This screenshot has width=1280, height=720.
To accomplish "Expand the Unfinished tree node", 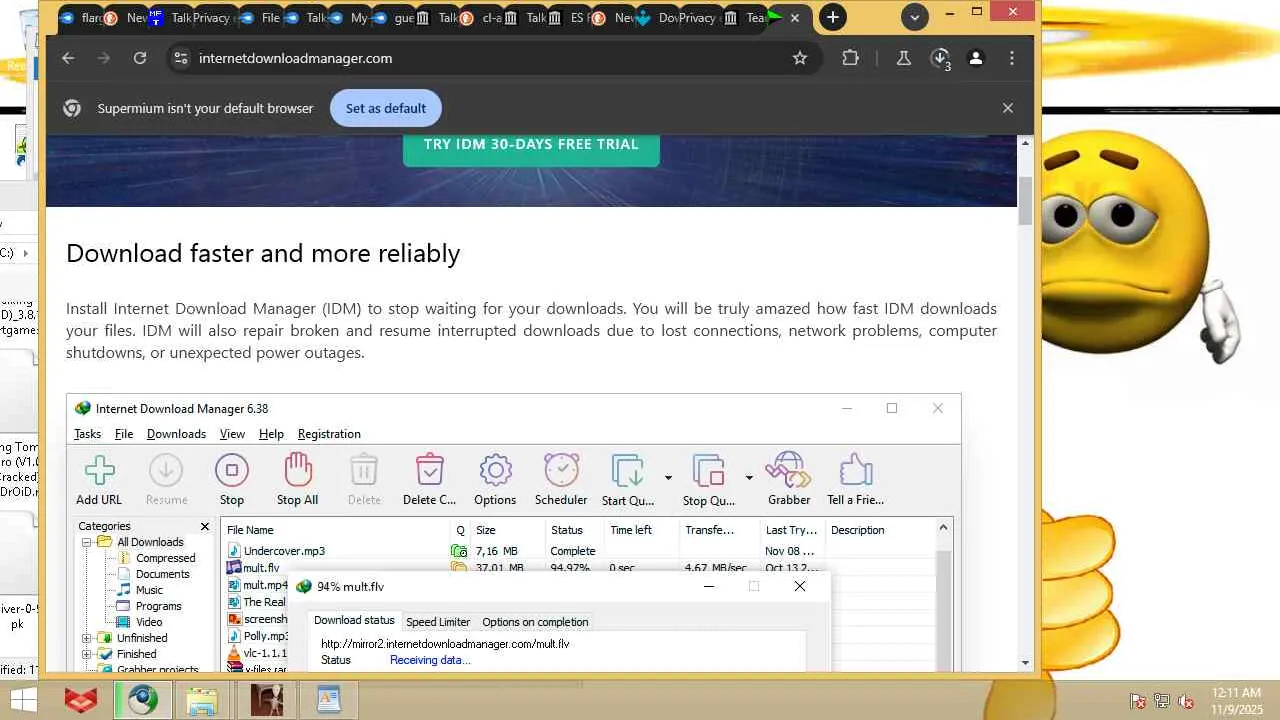I will 86,638.
